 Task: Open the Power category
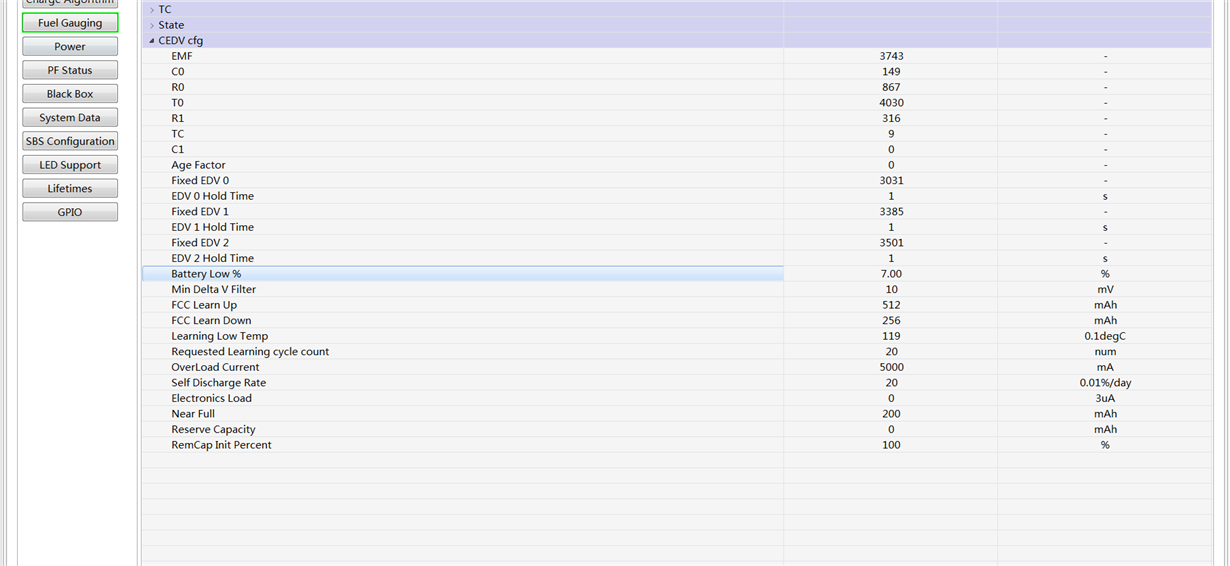pyautogui.click(x=70, y=47)
